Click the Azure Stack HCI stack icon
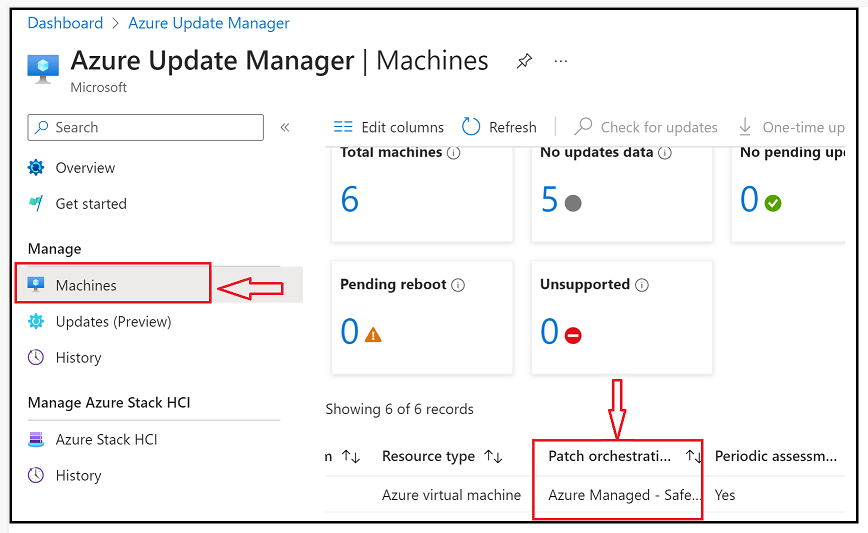Image resolution: width=868 pixels, height=533 pixels. (36, 439)
